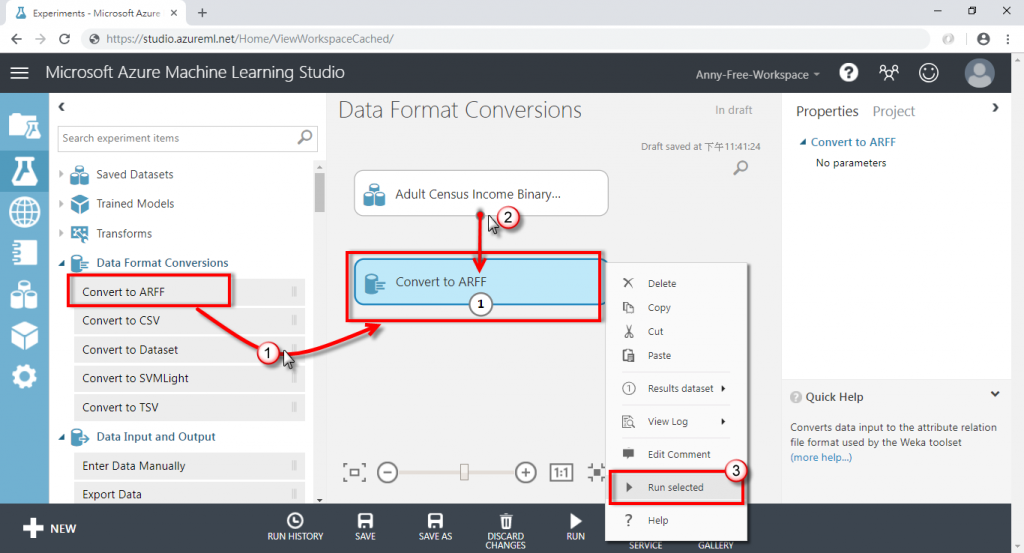Click the fit-to-screen zoom icon
The image size is (1024, 553).
click(x=354, y=472)
